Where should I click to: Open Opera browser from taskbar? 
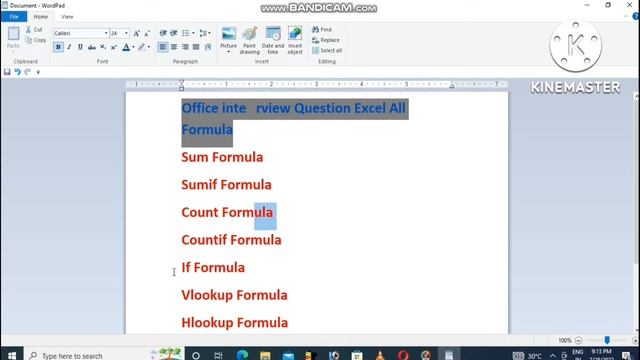pos(403,355)
